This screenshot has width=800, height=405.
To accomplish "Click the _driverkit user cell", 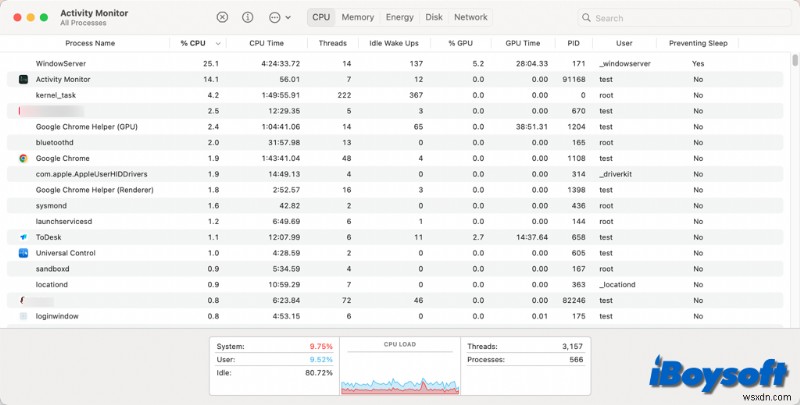I will [x=615, y=174].
